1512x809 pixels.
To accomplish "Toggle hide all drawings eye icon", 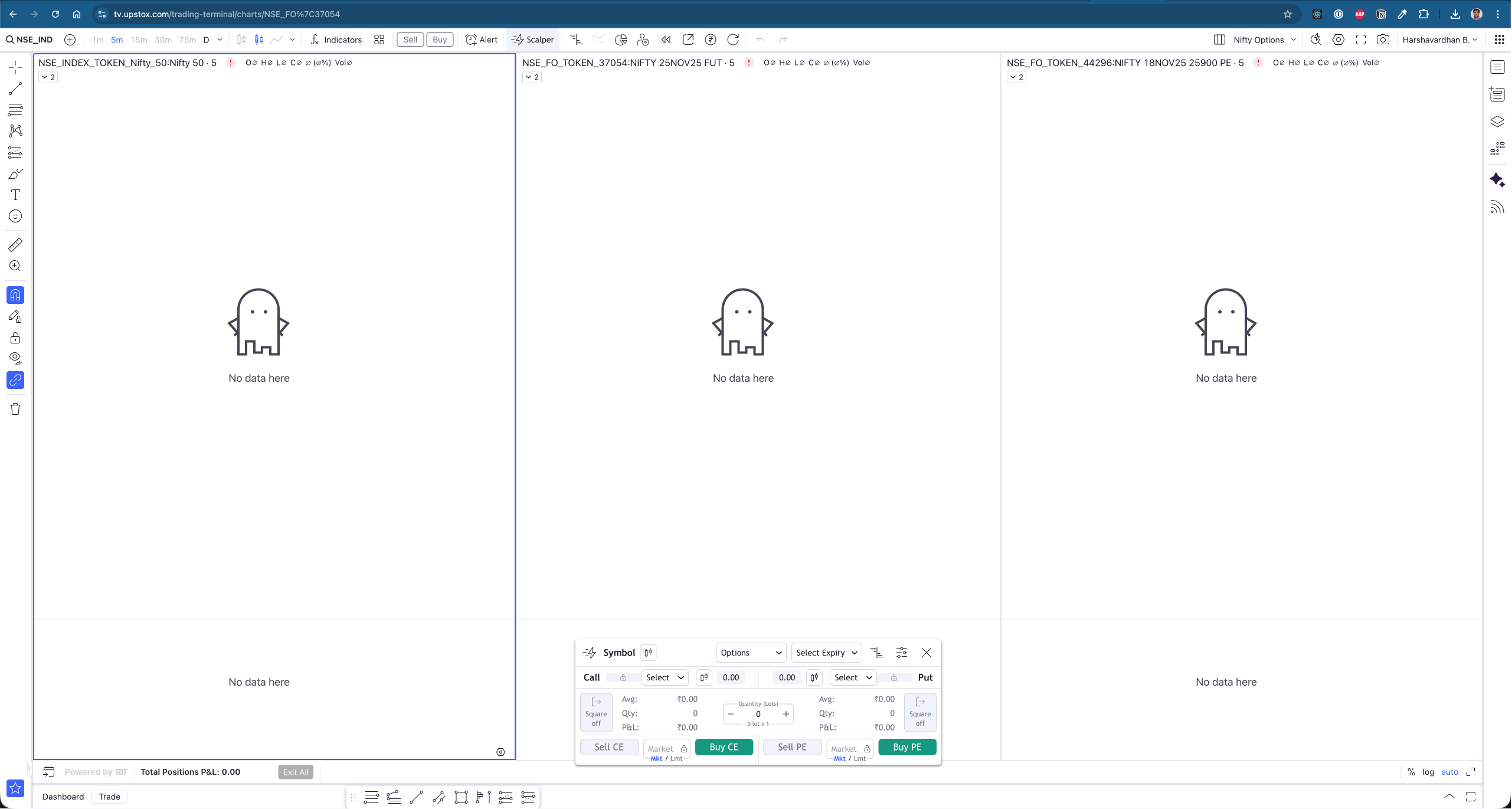I will [15, 358].
